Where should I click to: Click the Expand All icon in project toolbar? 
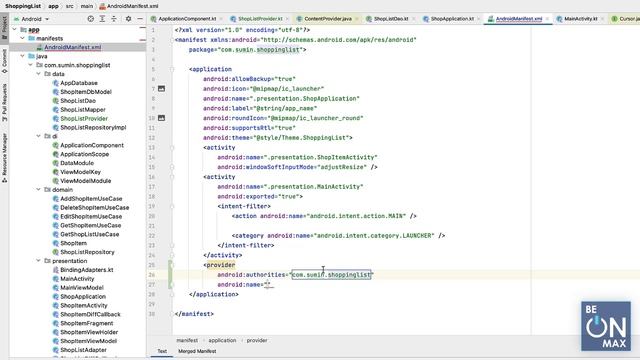102,19
